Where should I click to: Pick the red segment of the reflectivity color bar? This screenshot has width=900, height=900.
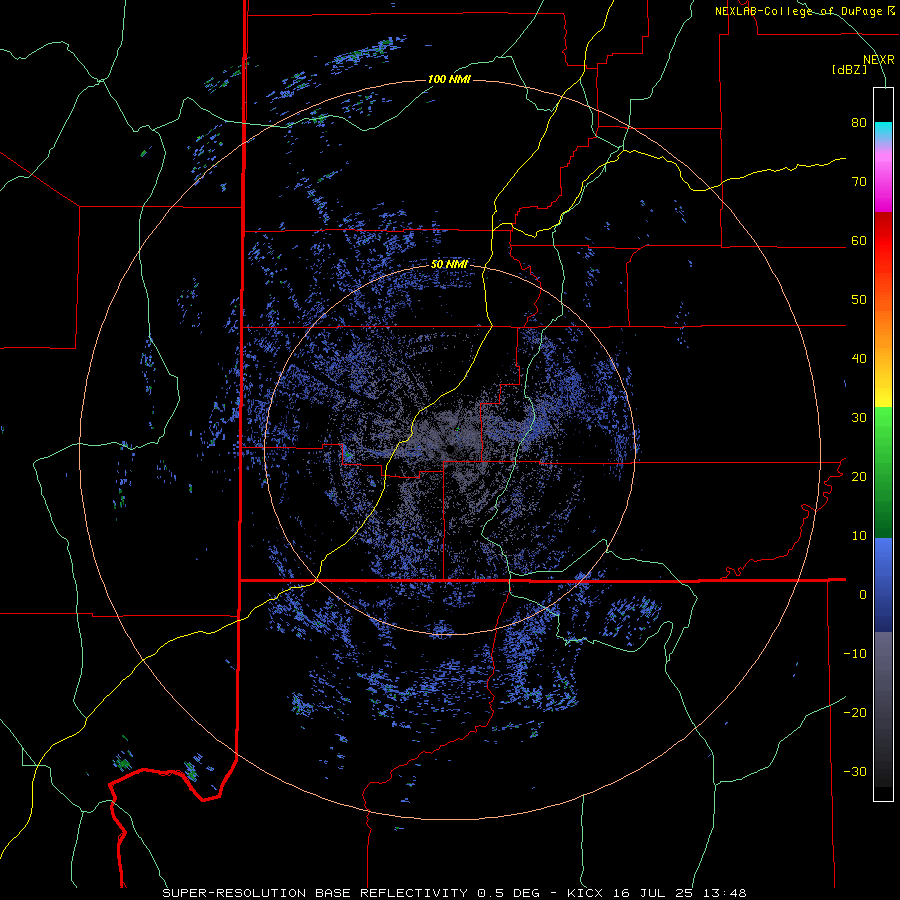tap(883, 242)
